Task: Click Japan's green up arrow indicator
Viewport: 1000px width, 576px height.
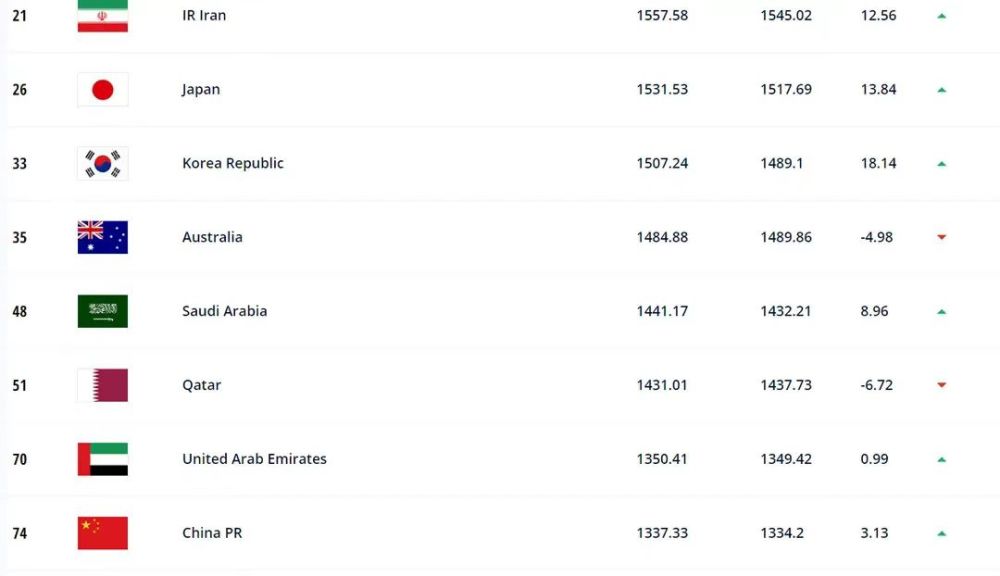Action: 941,90
